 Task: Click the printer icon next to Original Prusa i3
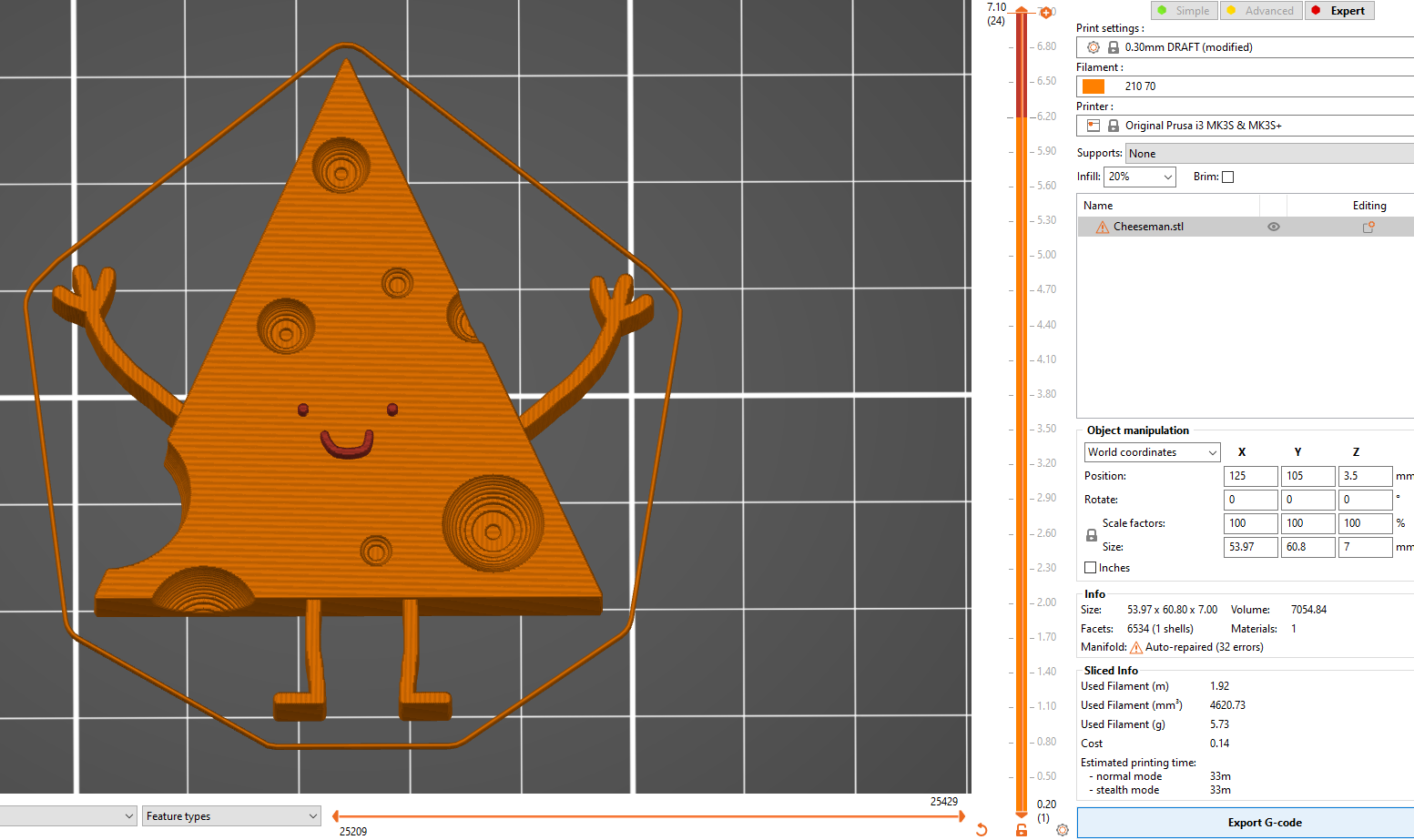1092,125
